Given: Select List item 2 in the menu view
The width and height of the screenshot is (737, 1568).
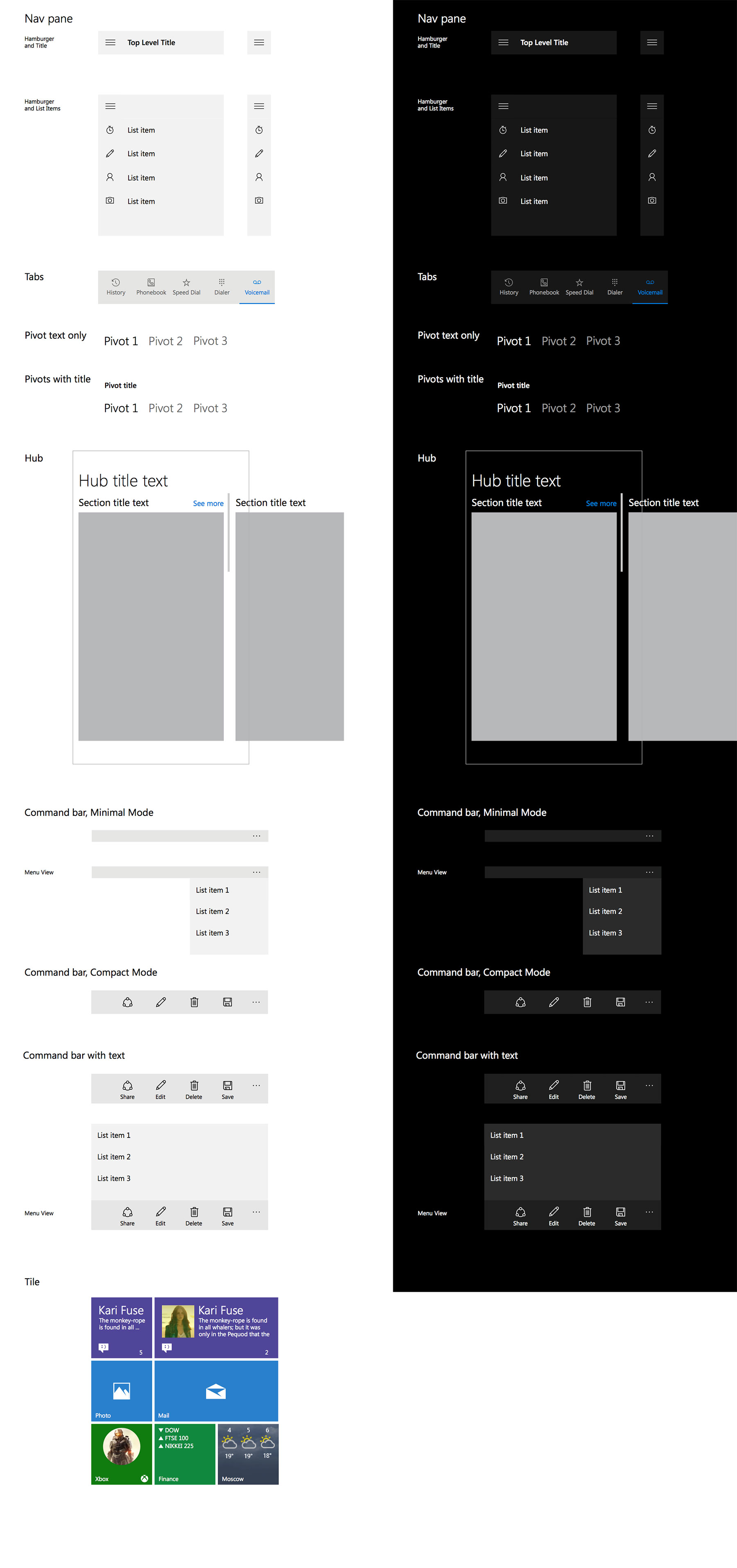Looking at the screenshot, I should tap(212, 911).
